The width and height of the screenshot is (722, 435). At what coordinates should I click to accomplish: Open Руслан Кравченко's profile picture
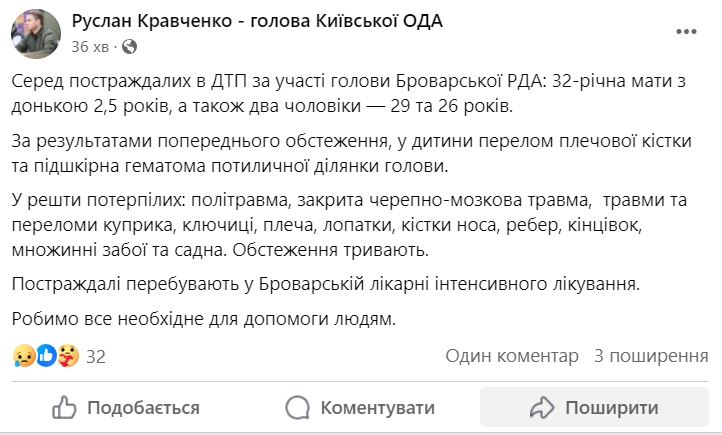(36, 34)
